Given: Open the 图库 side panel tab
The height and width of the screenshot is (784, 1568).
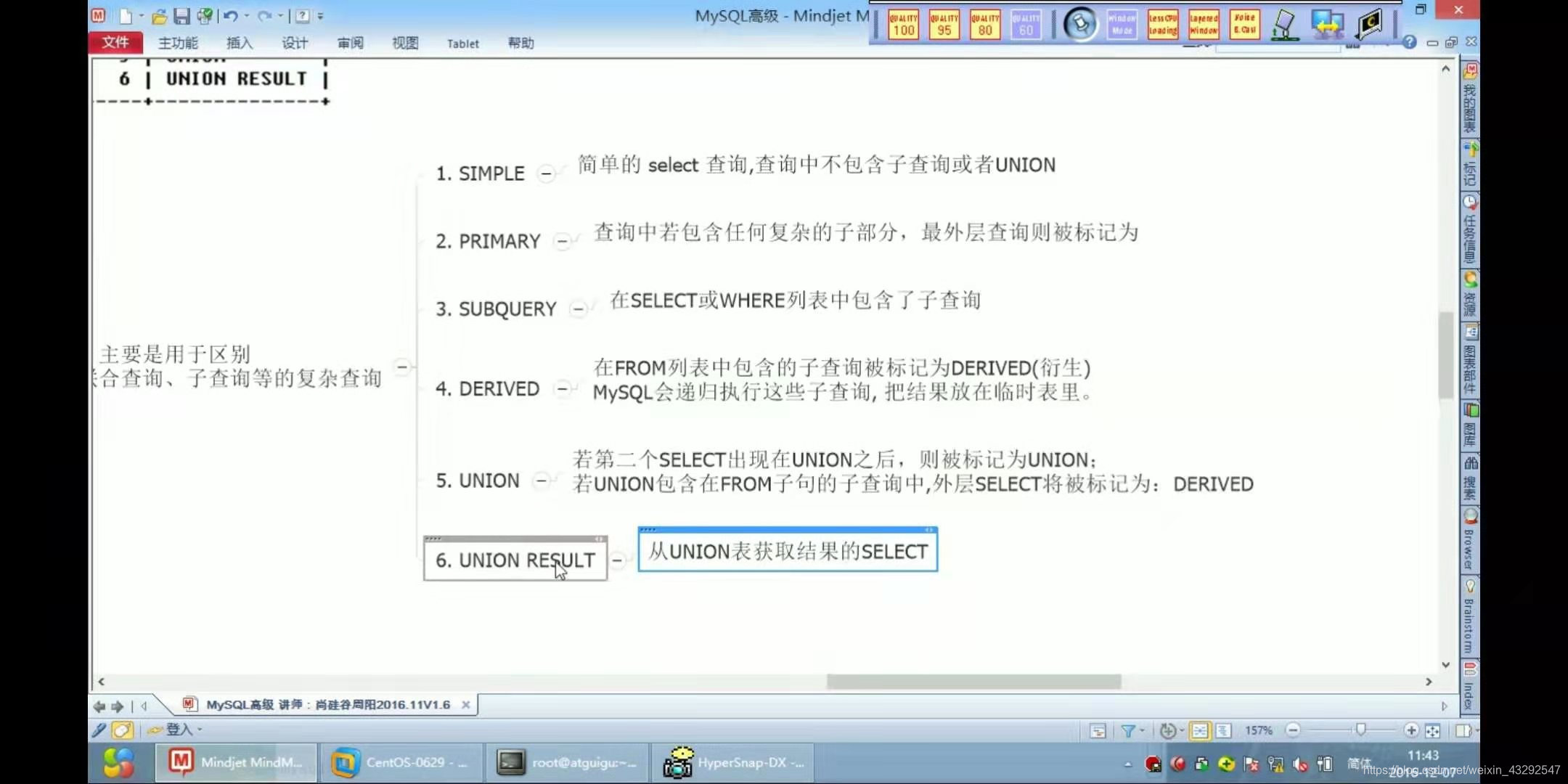Looking at the screenshot, I should (1470, 425).
